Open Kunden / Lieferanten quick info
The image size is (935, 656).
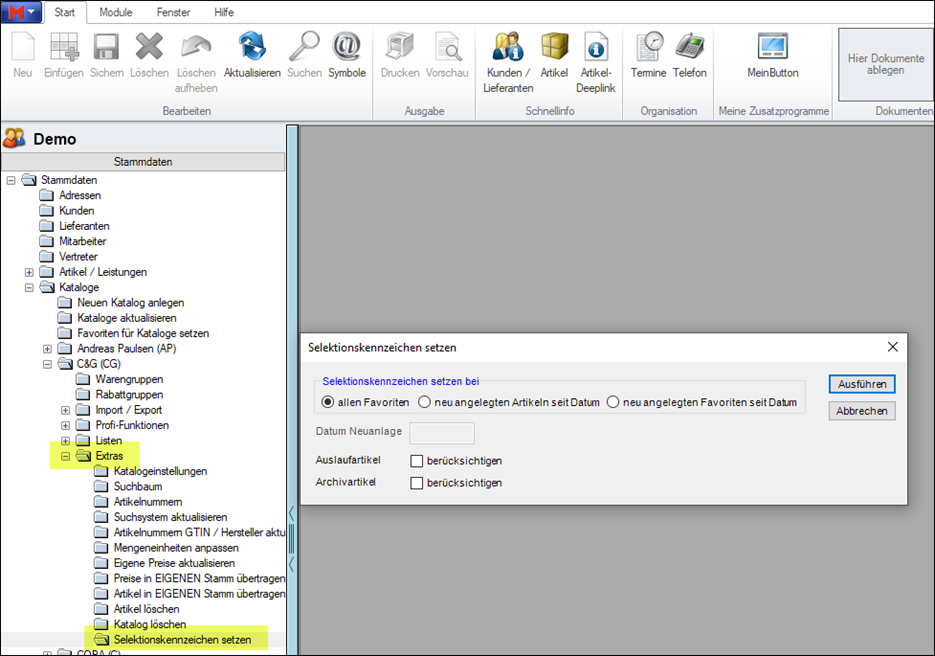point(508,48)
